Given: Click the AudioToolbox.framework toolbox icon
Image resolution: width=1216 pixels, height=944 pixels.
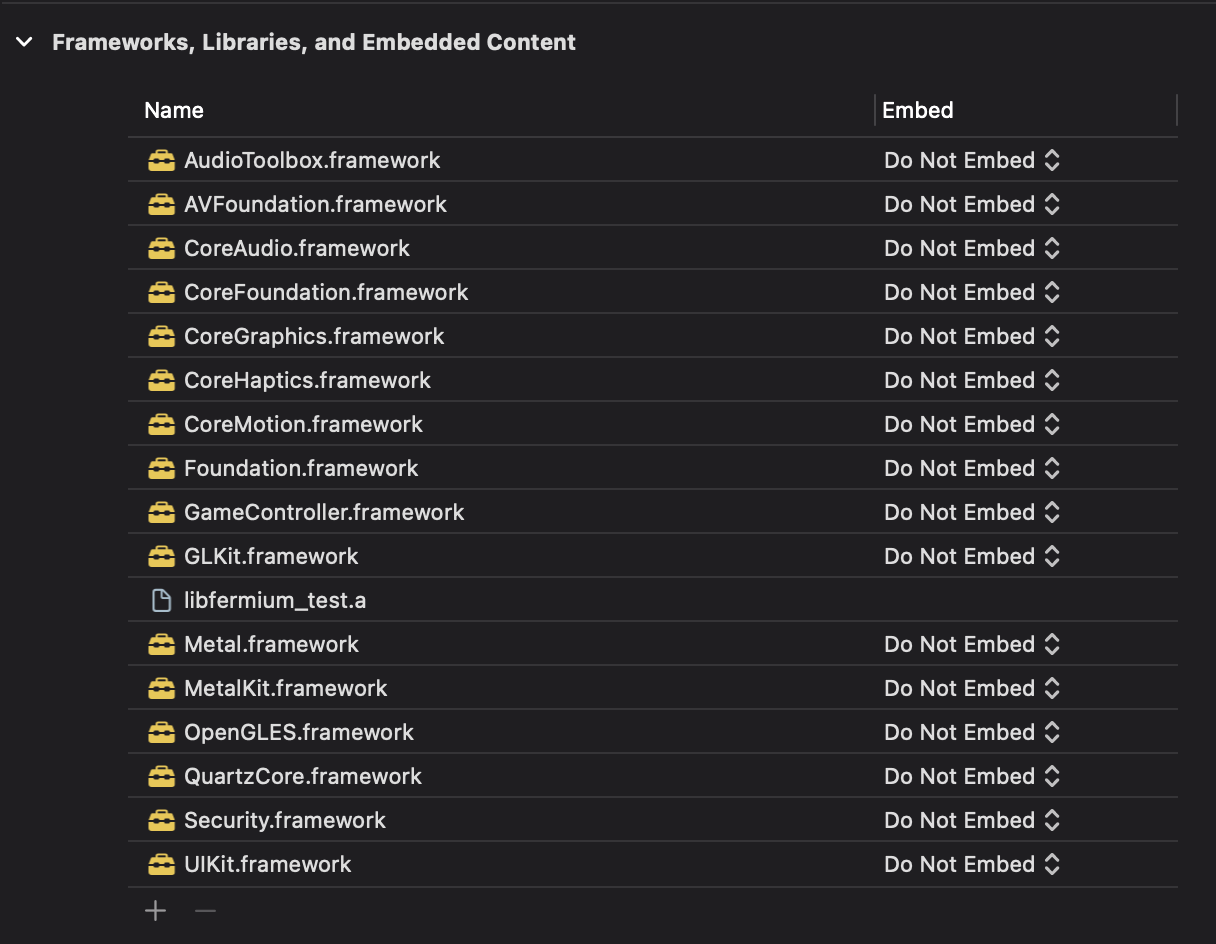Looking at the screenshot, I should 161,160.
